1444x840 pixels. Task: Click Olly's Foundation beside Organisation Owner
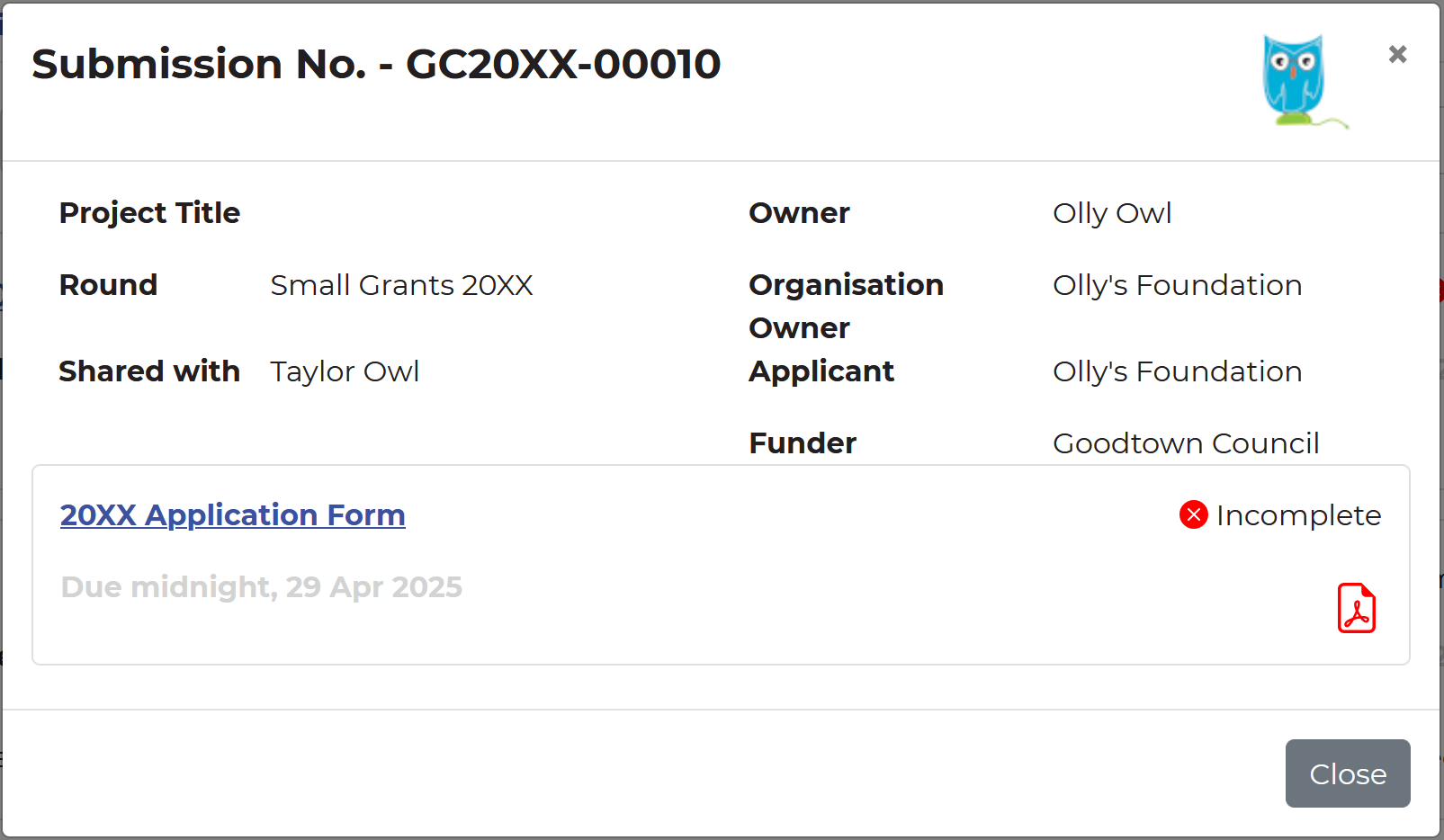click(x=1177, y=285)
